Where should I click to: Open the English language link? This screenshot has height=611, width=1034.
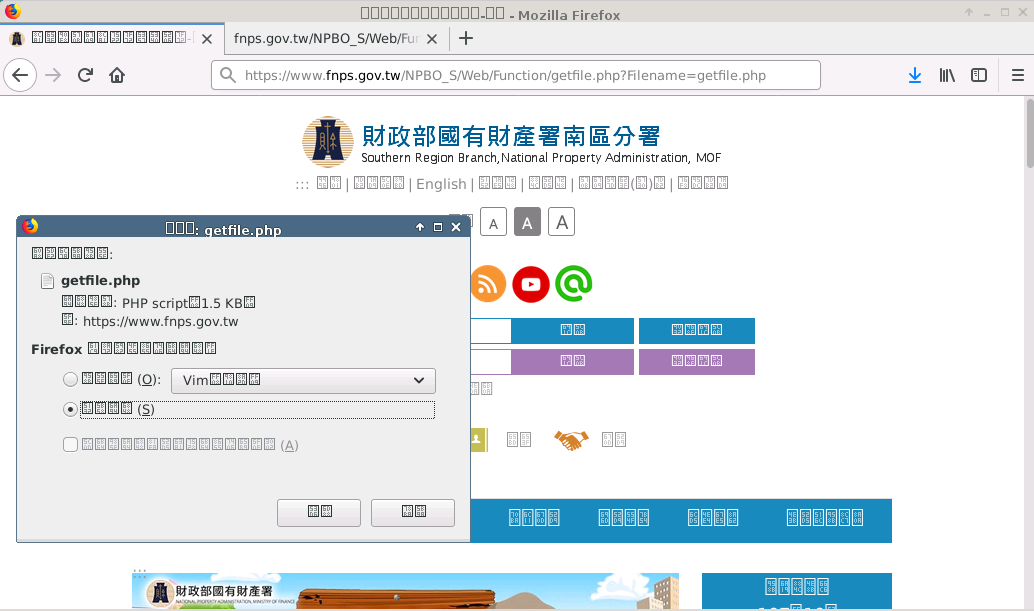pos(441,184)
